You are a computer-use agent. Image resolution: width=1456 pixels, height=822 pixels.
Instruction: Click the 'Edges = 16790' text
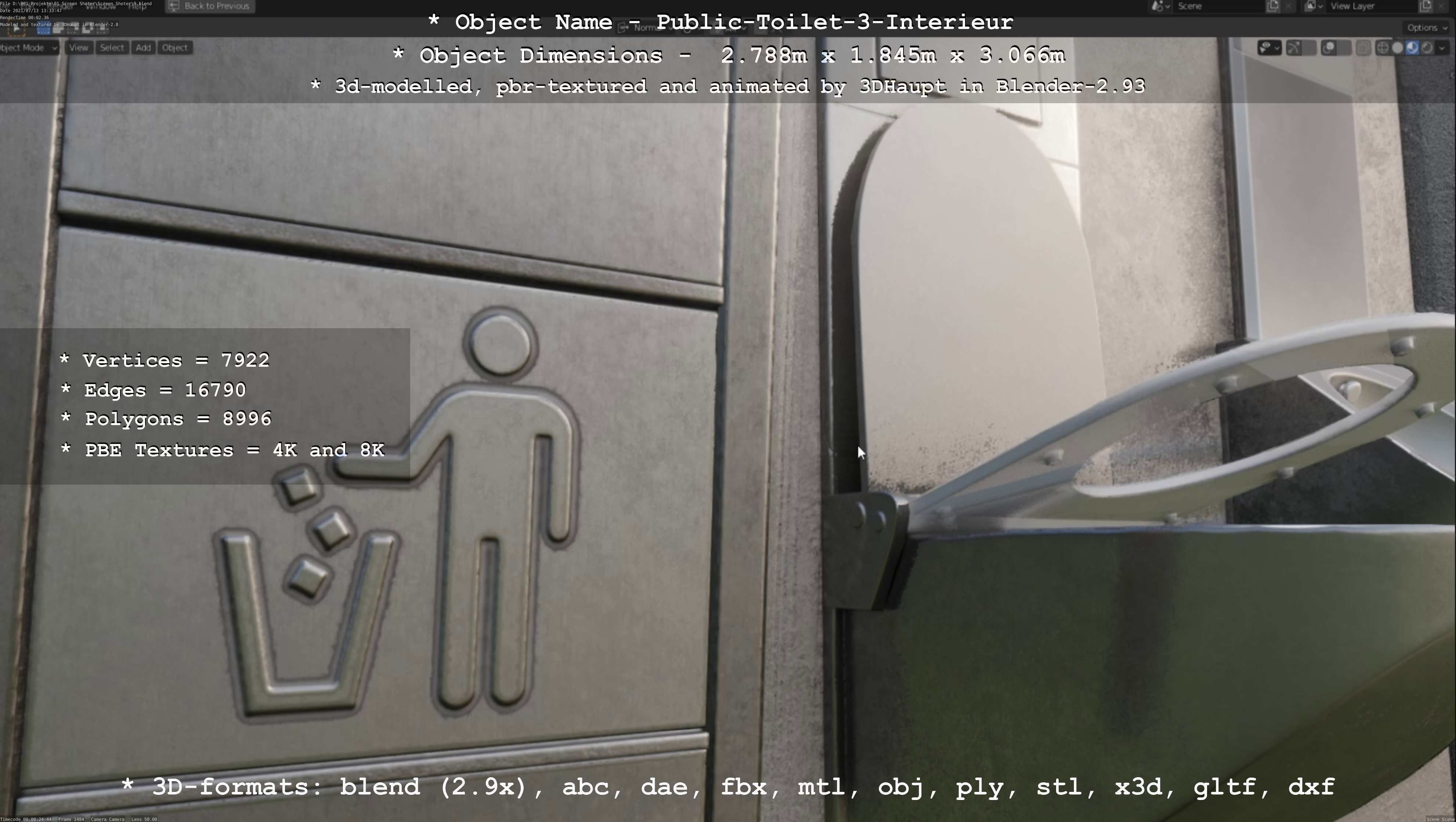coord(153,390)
